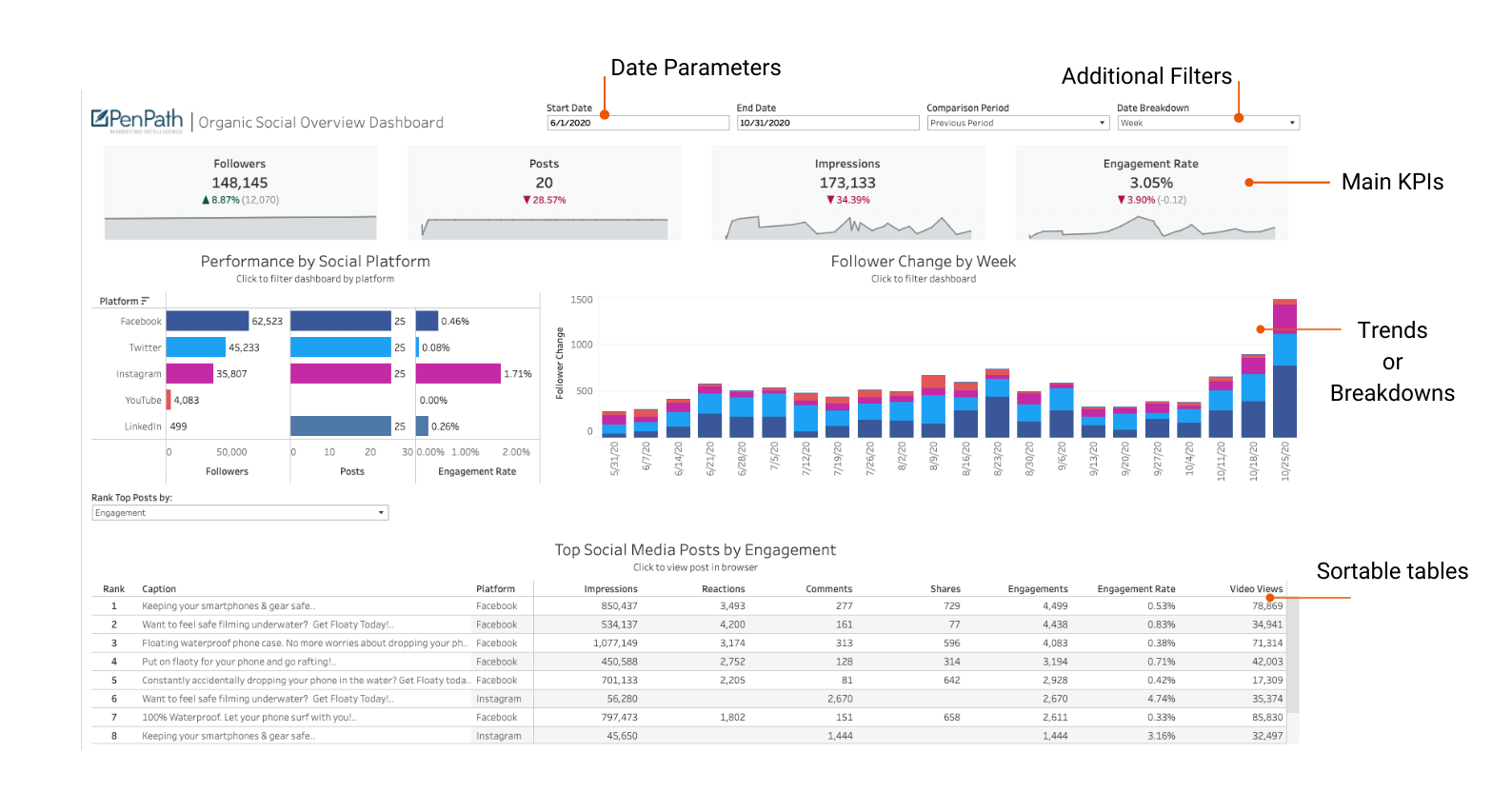Expand the Rank Top Posts by dropdown

coord(240,513)
